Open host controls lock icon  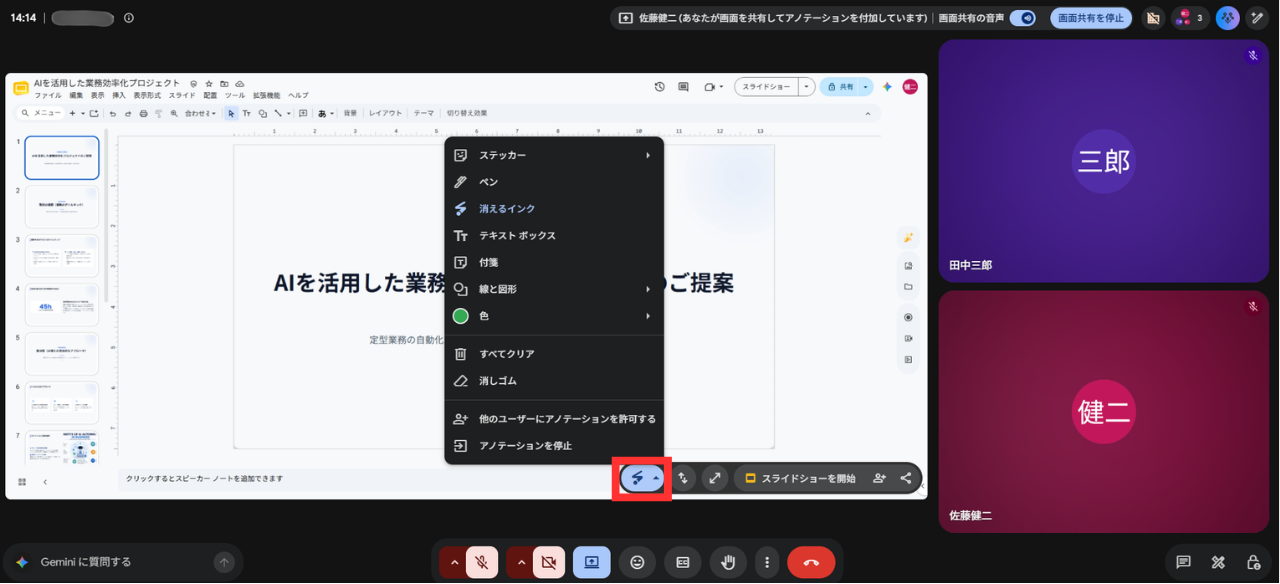[x=1253, y=562]
